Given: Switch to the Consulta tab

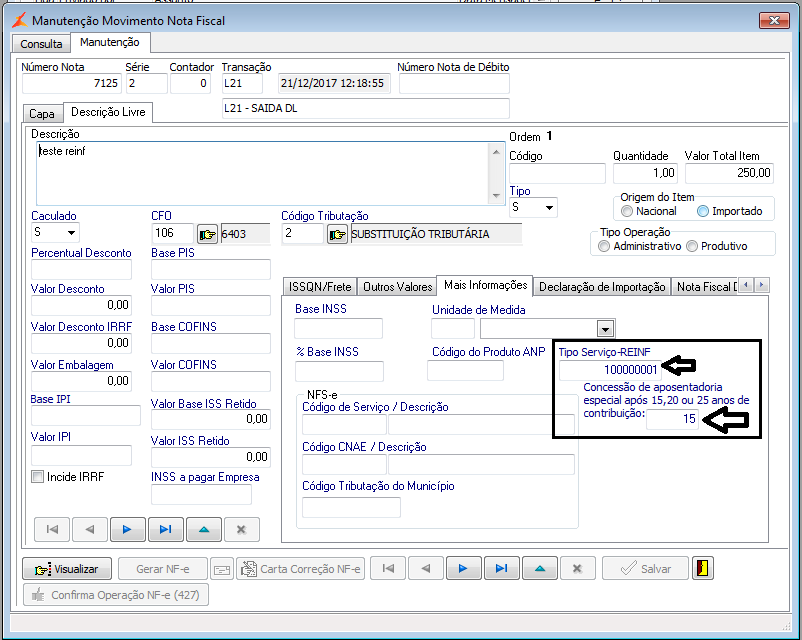Looking at the screenshot, I should (41, 44).
